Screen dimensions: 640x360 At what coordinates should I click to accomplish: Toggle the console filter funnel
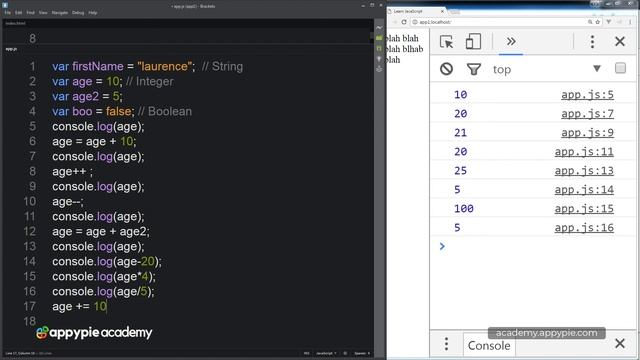[473, 69]
